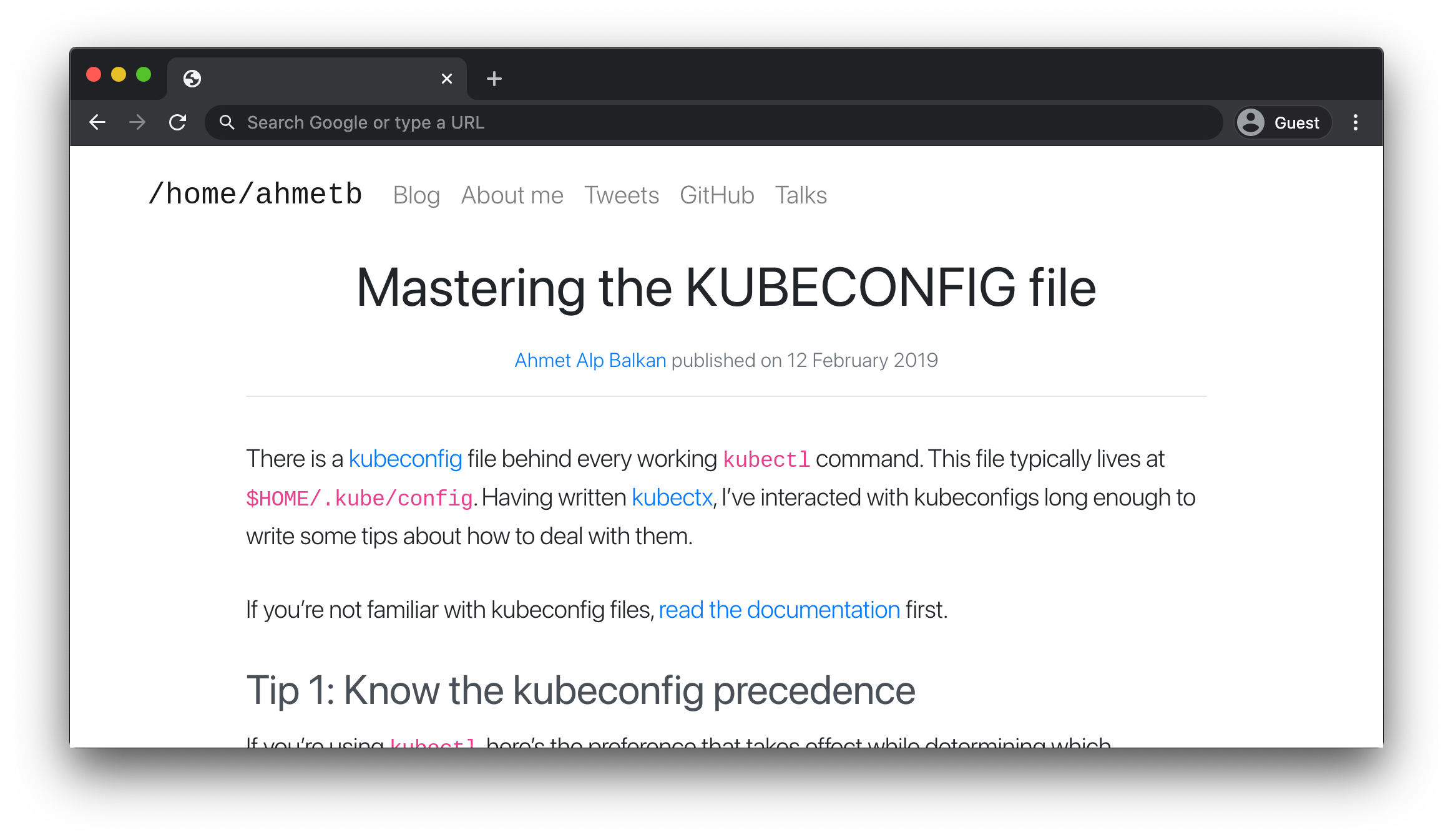Reload the page with the refresh icon
This screenshot has height=840, width=1453.
tap(178, 122)
